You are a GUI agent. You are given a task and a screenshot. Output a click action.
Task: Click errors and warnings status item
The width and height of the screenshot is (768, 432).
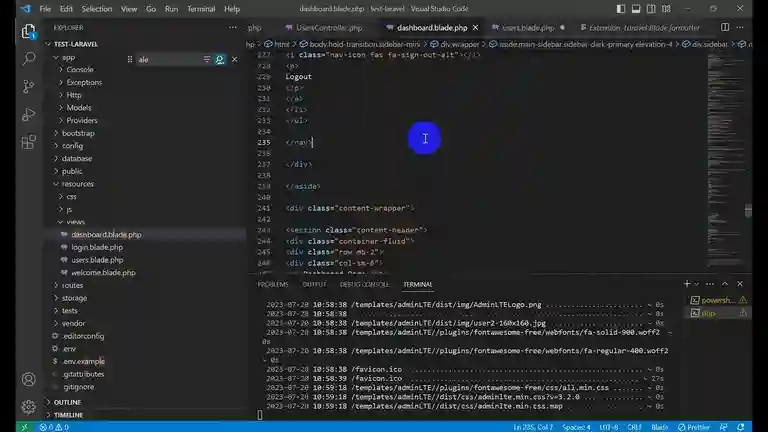(x=54, y=427)
